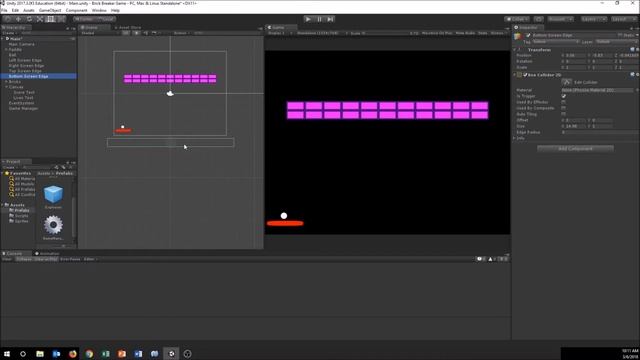Screen dimensions: 640x360
Task: Open the Tag dropdown in Inspector
Action: pos(556,42)
